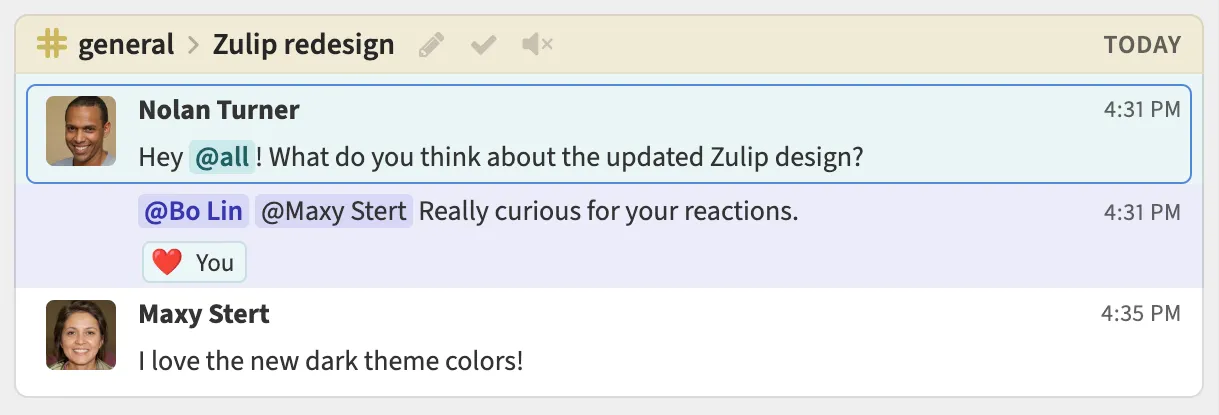This screenshot has width=1219, height=415.
Task: Click the breadcrumb arrow after general
Action: click(x=194, y=45)
